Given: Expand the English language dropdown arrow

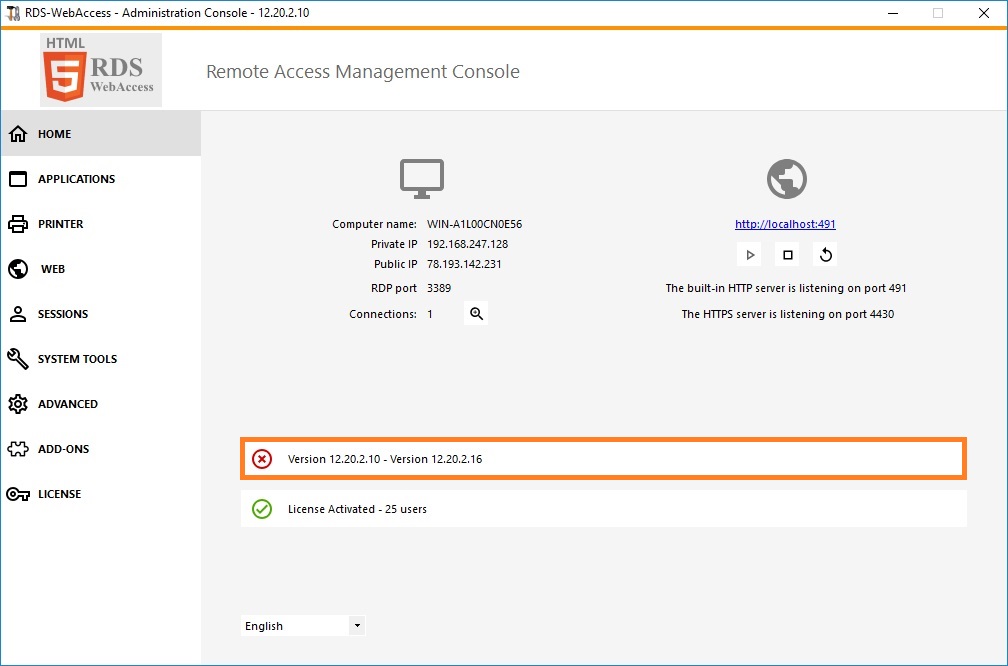Looking at the screenshot, I should [357, 626].
